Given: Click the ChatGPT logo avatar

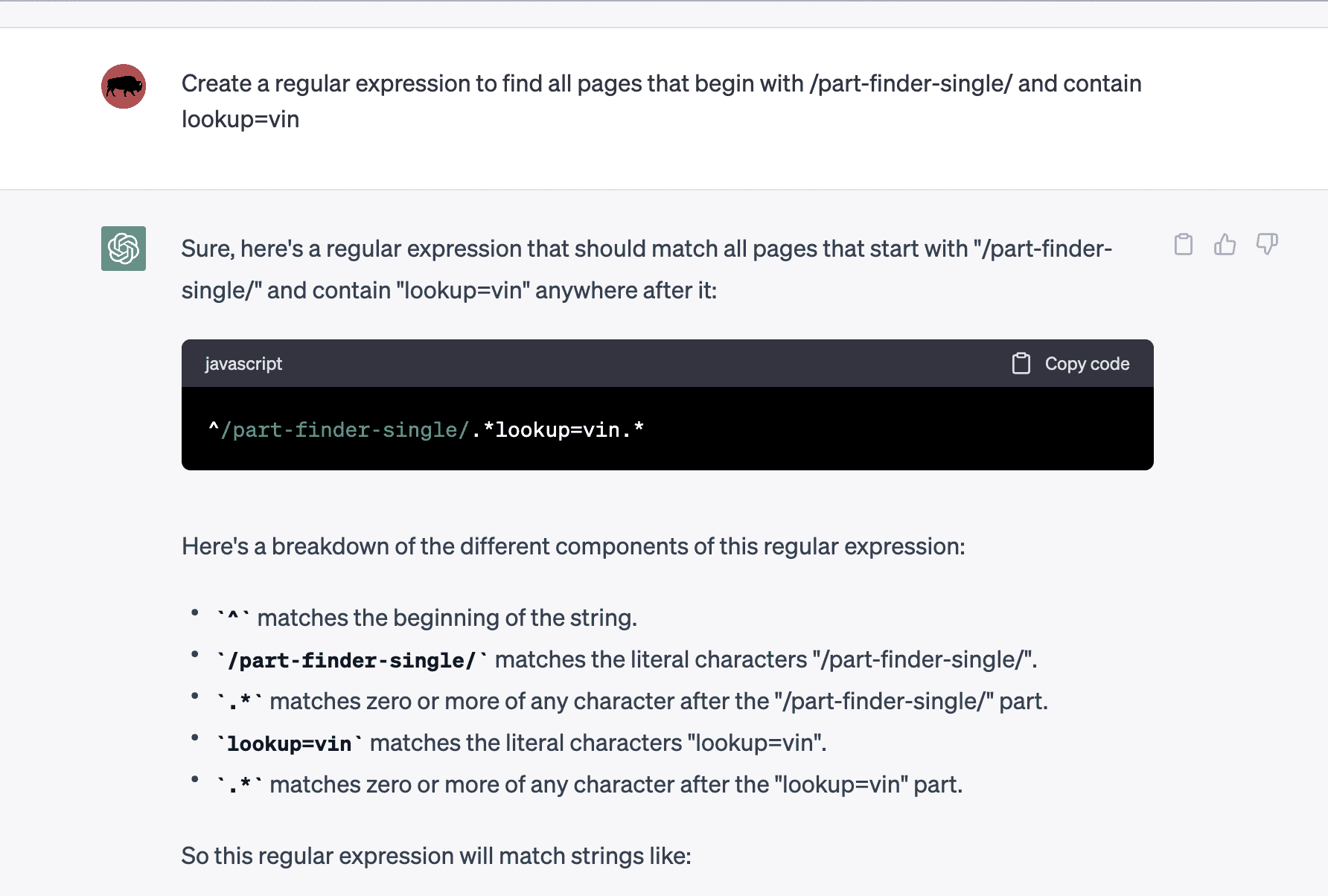Looking at the screenshot, I should pyautogui.click(x=124, y=249).
